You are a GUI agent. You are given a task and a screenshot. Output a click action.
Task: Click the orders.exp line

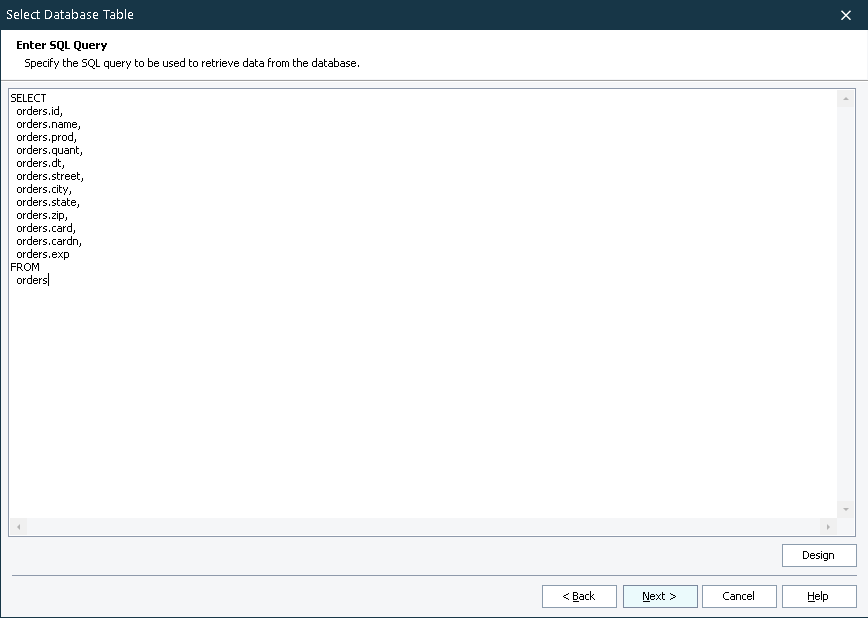tap(43, 254)
